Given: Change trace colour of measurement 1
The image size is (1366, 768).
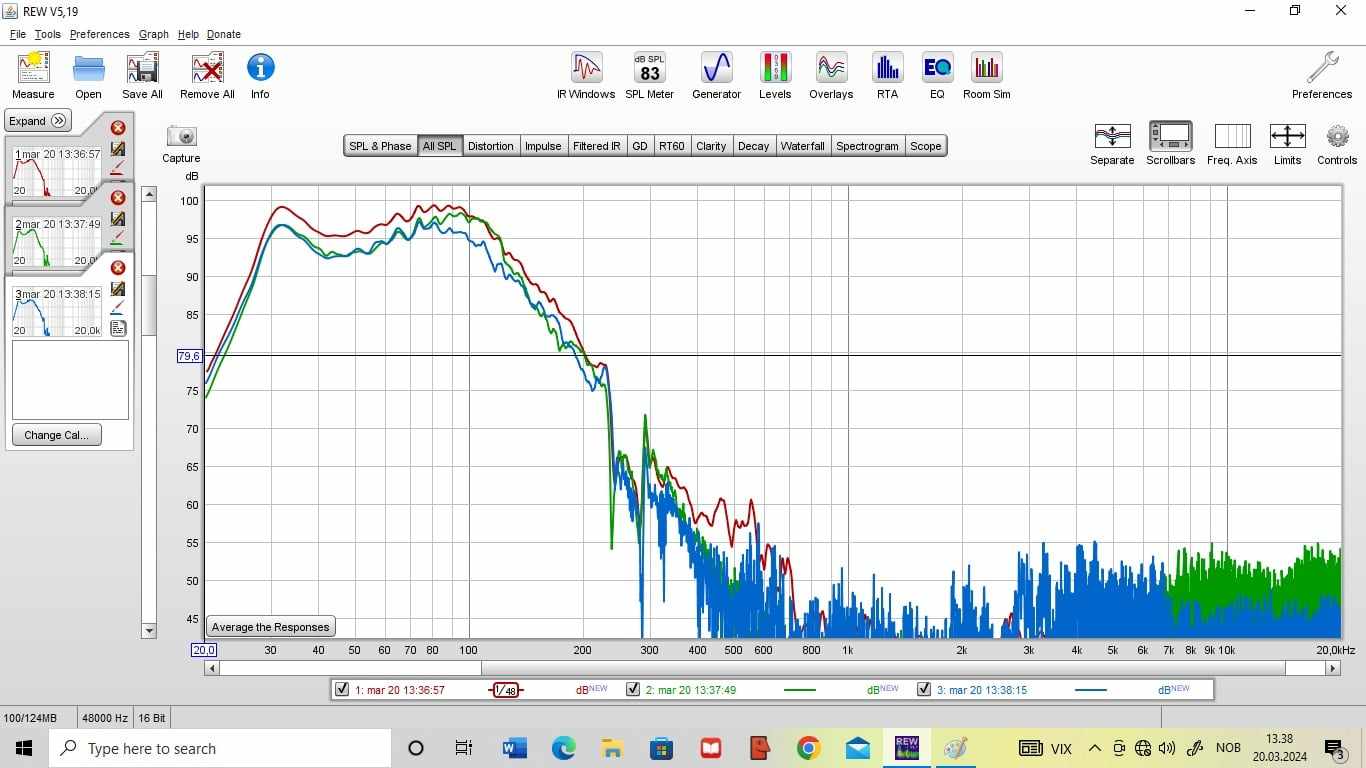Looking at the screenshot, I should pos(118,168).
